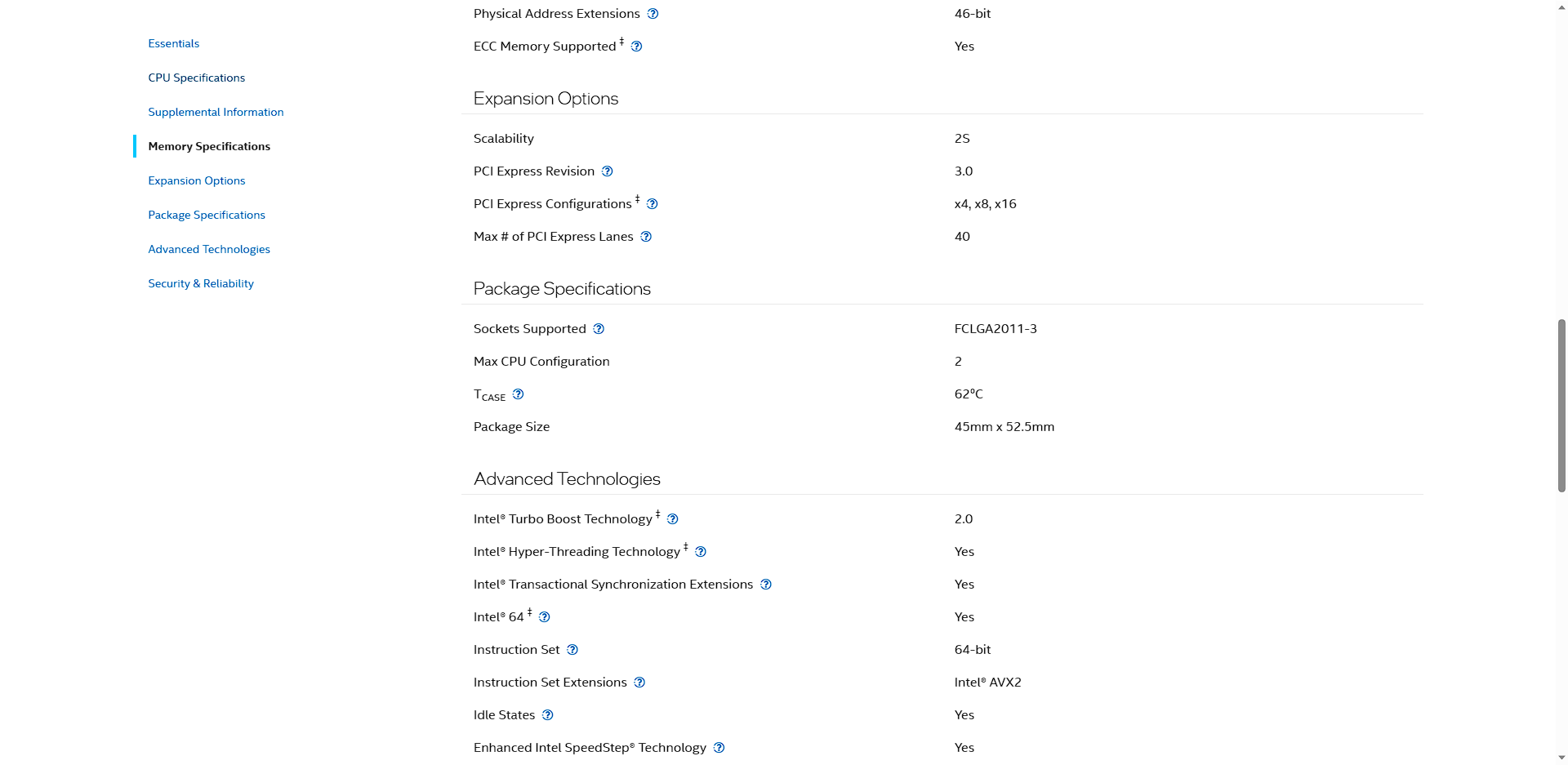Click help icon next to Physical Address Extensions
The height and width of the screenshot is (765, 1568).
click(x=653, y=14)
